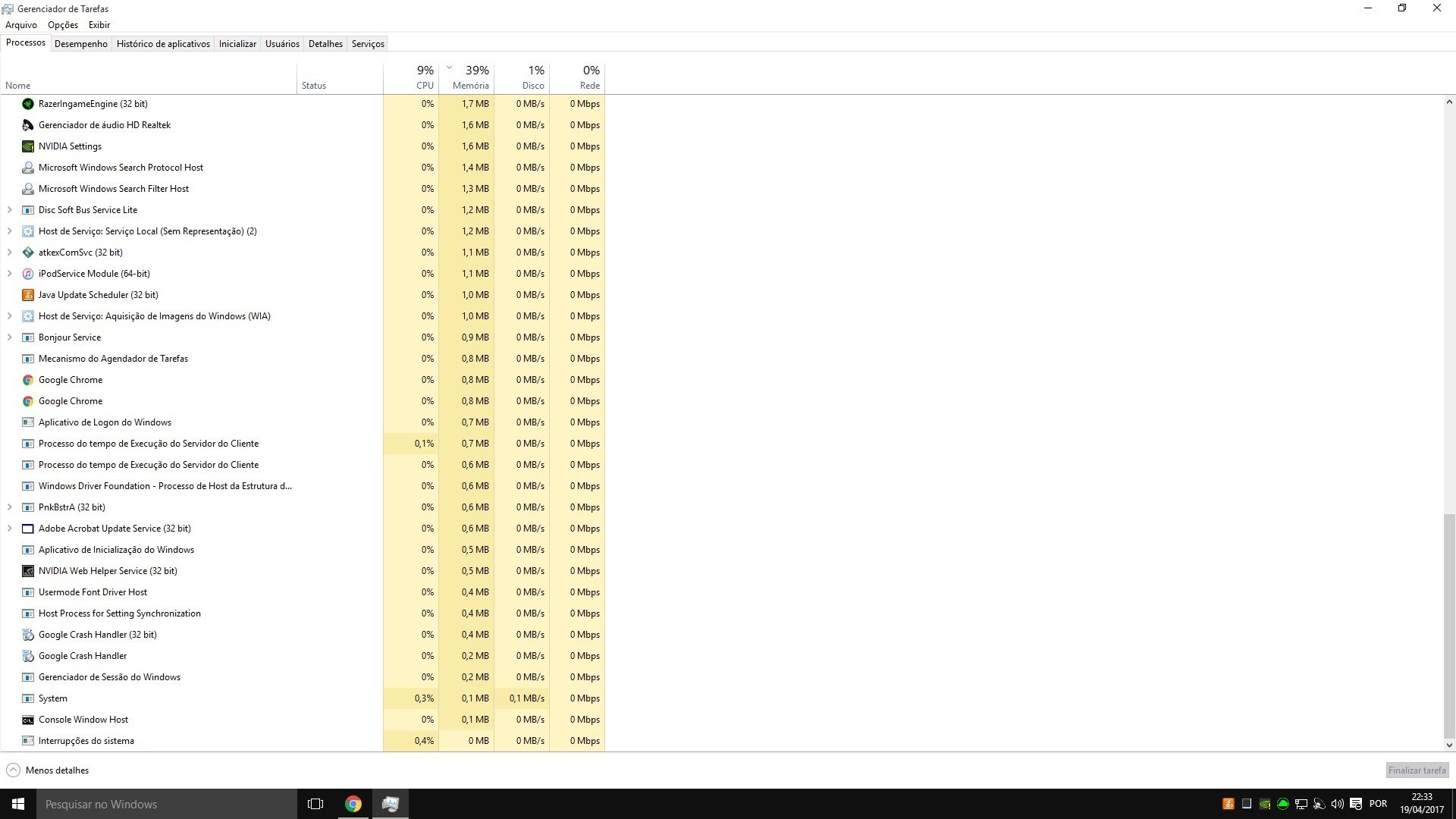Expand the Bonjour Service row
The height and width of the screenshot is (819, 1456).
pos(9,337)
